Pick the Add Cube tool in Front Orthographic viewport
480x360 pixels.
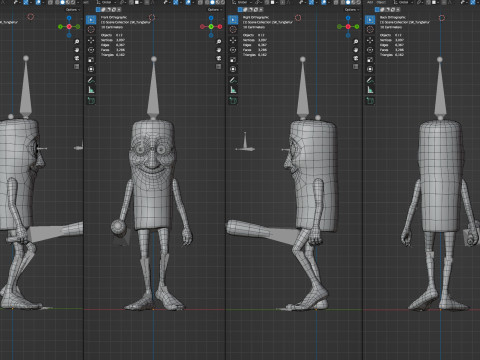[91, 100]
